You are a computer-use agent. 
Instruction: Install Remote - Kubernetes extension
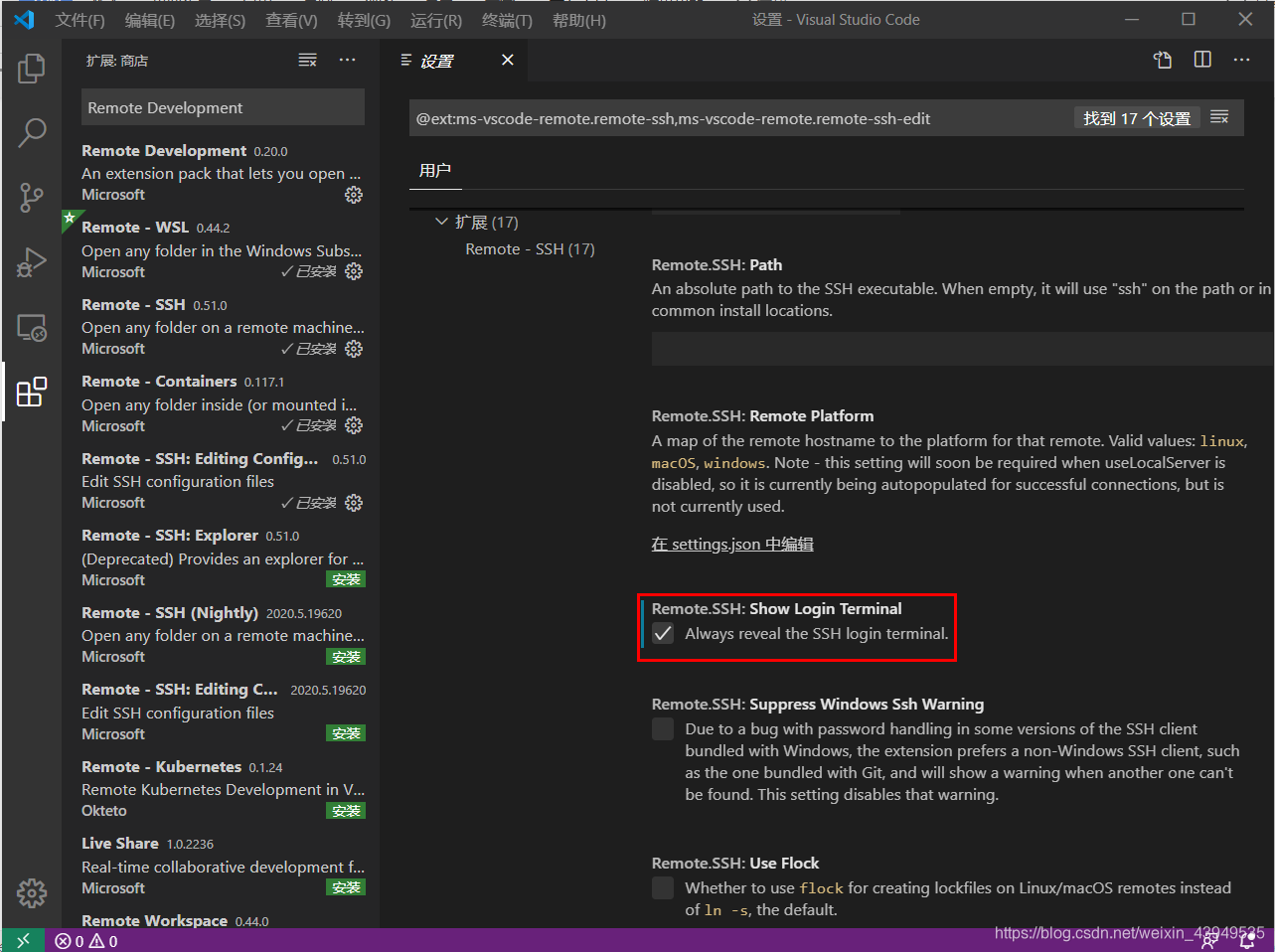(x=346, y=811)
